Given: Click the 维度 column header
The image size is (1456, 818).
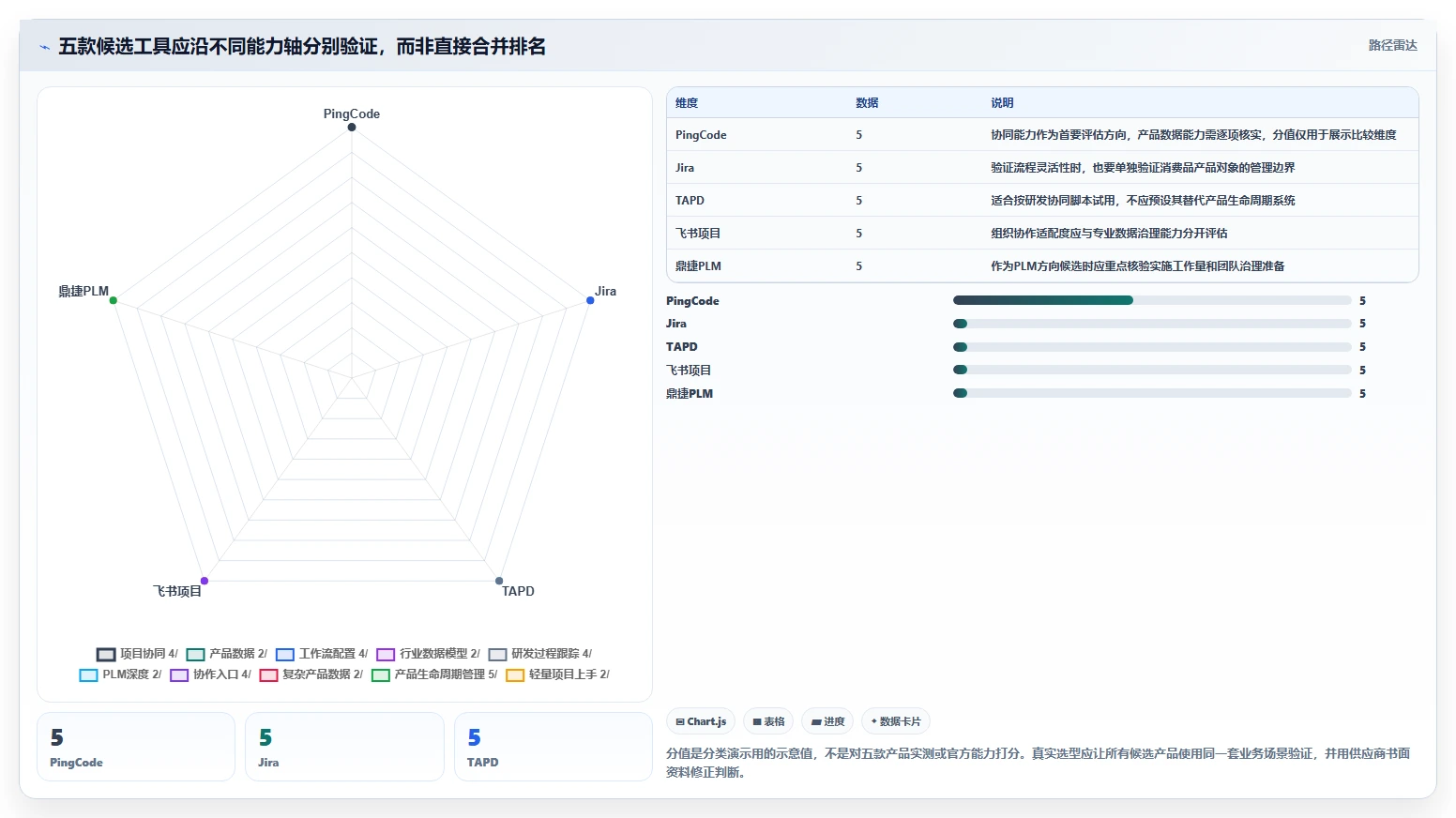Looking at the screenshot, I should (687, 103).
